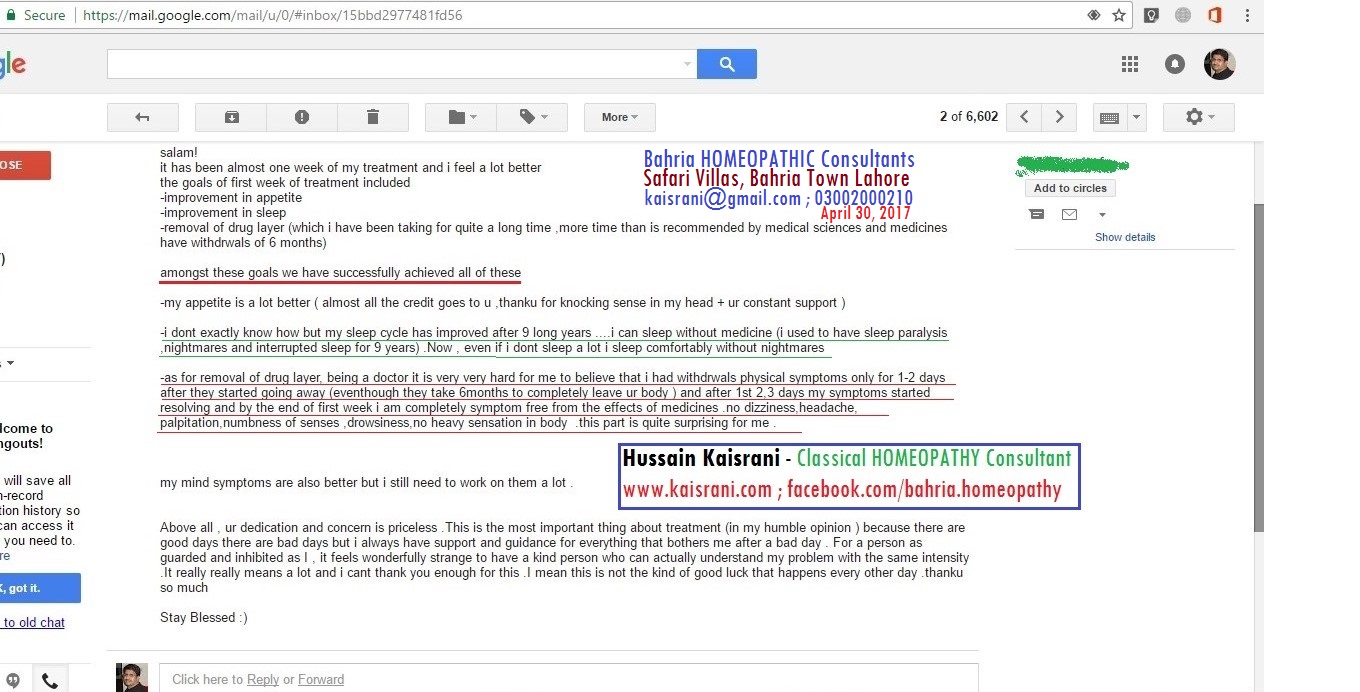Open the Chrome three-dot menu
Viewport: 1360px width, 692px height.
[1247, 15]
